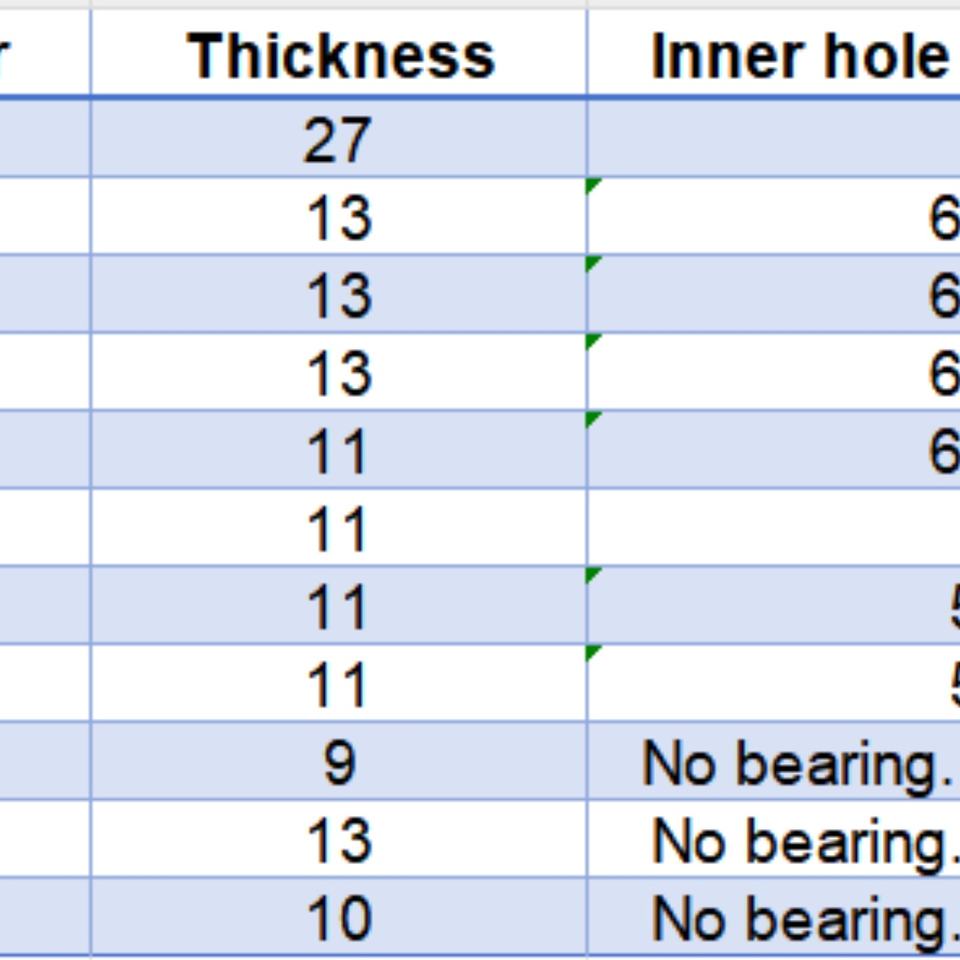Click the 11 directly above Thickness 9
The image size is (960, 960).
338,685
